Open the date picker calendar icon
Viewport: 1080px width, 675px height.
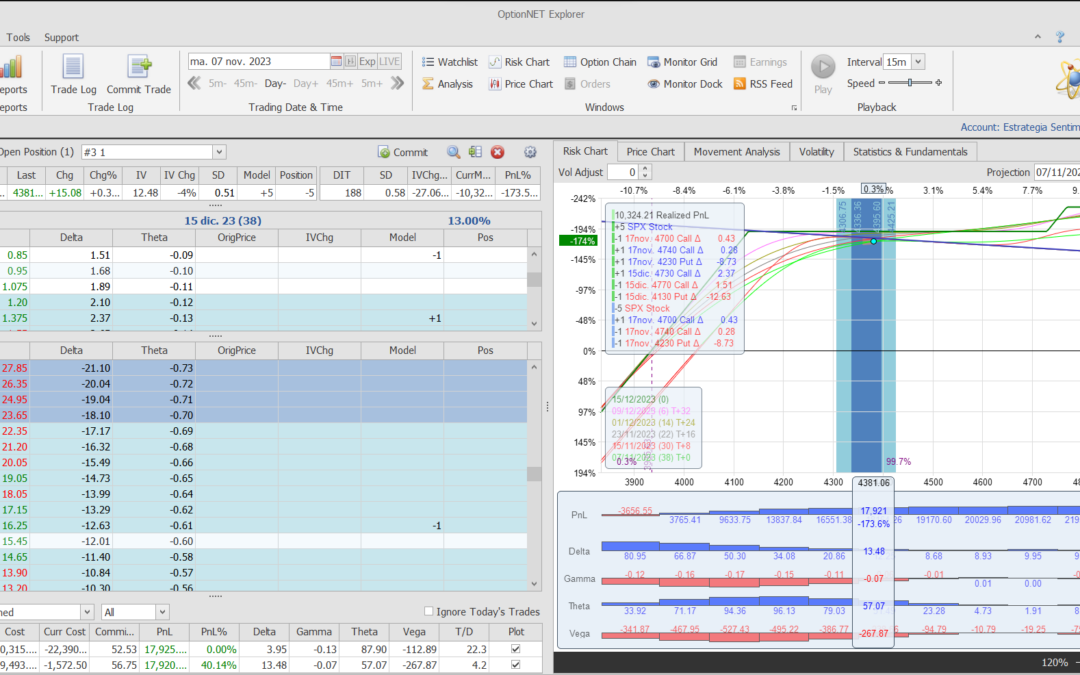(x=336, y=61)
